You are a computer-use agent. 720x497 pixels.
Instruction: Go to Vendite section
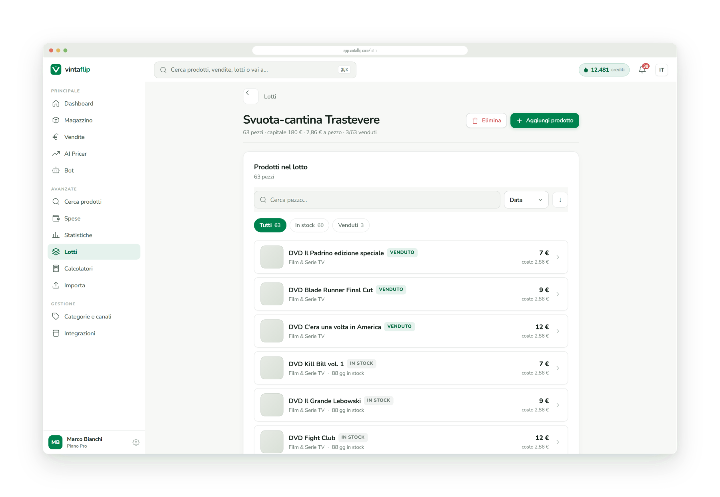[94, 137]
